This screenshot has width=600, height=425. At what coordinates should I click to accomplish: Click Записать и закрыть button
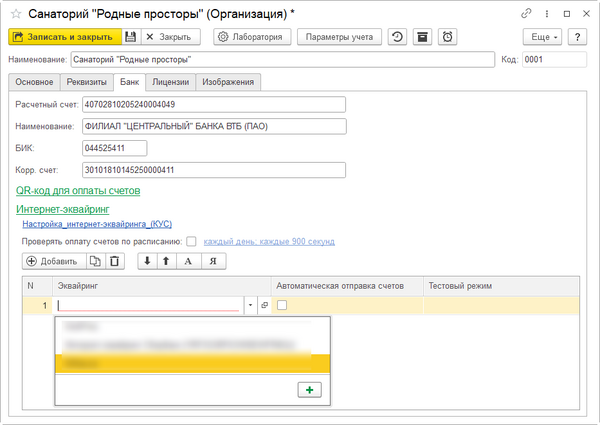(x=65, y=37)
